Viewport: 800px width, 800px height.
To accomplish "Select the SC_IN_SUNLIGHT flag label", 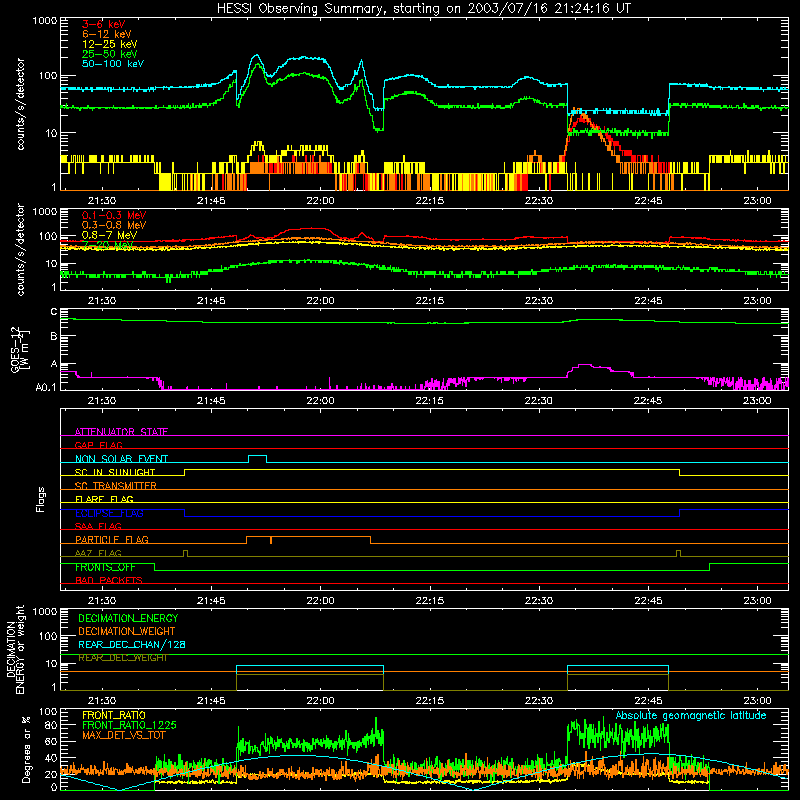I will click(115, 472).
